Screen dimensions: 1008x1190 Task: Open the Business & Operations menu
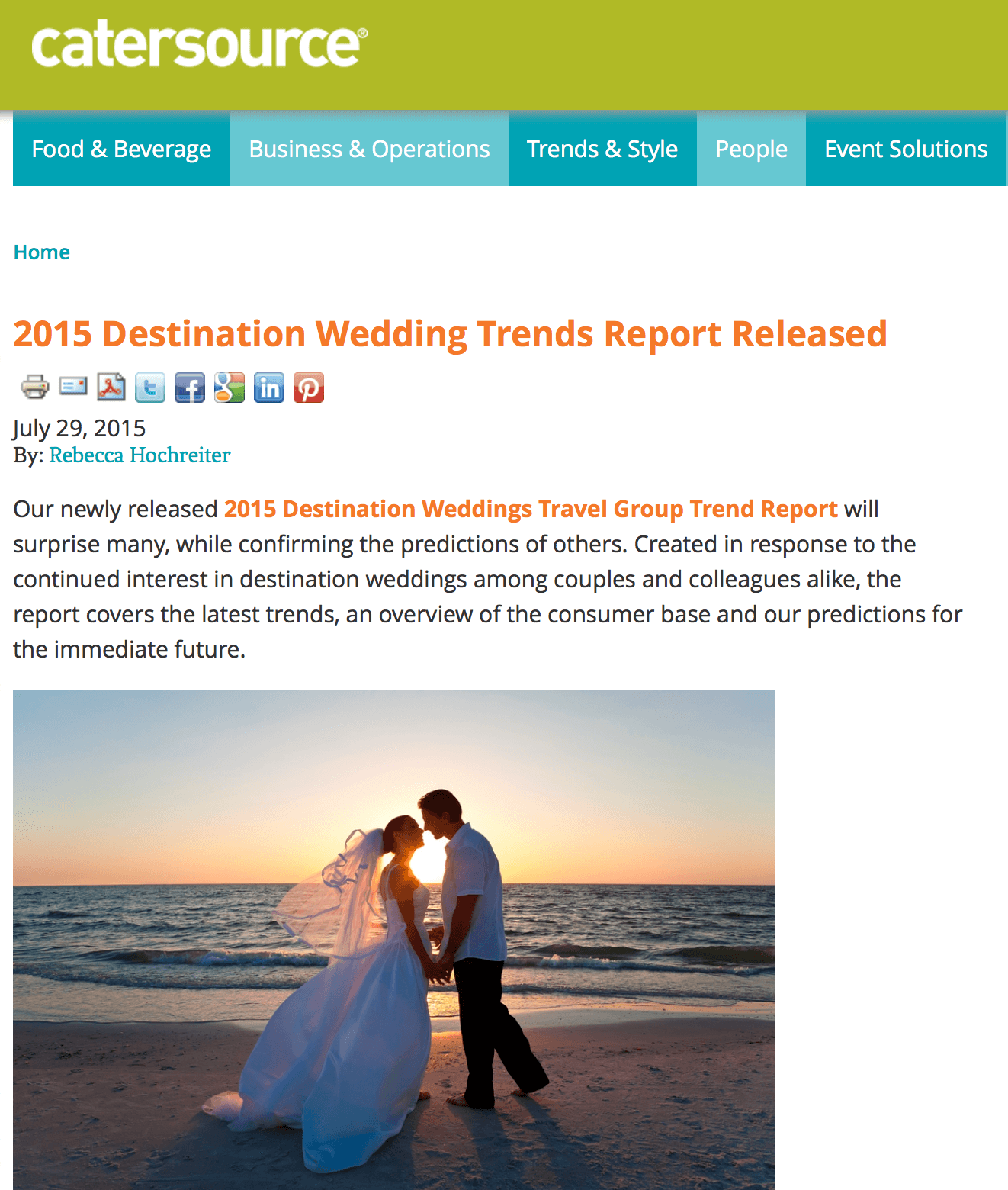tap(369, 149)
